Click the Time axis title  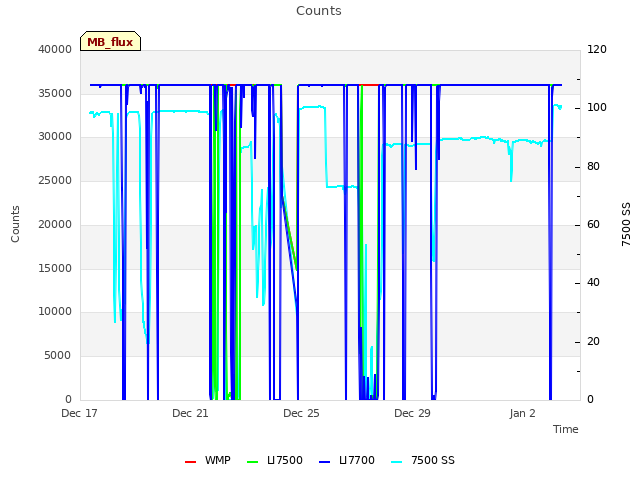coord(566,429)
